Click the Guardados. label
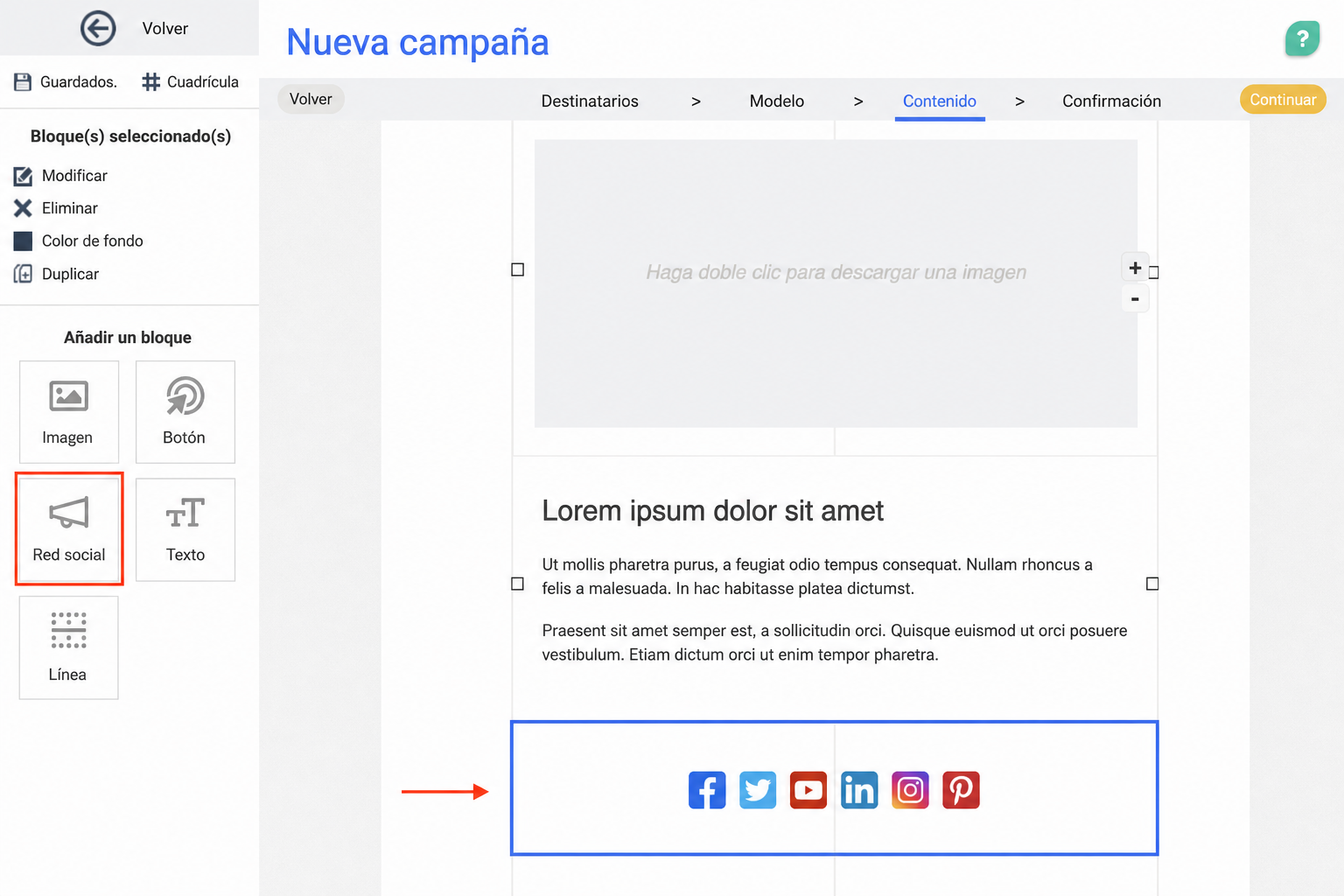1344x896 pixels. point(79,81)
